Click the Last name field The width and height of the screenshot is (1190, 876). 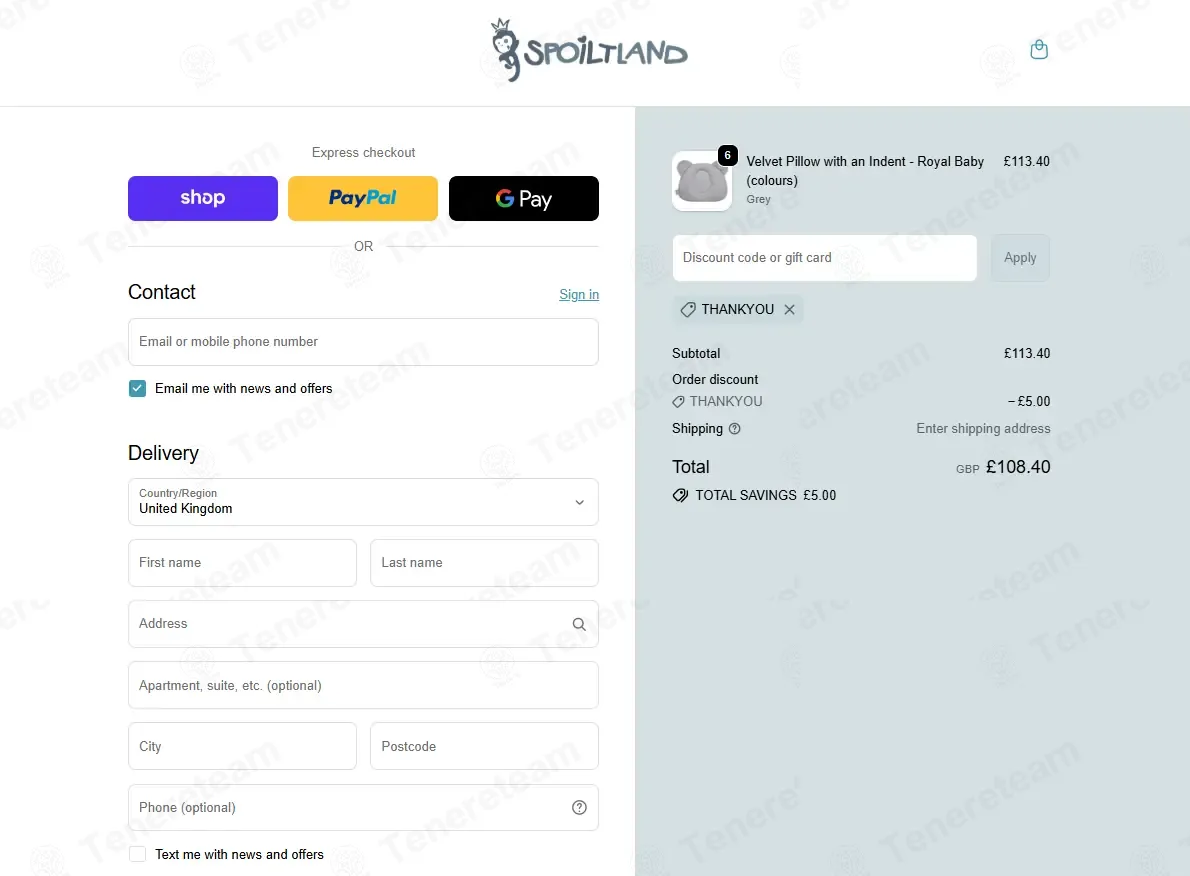click(x=484, y=563)
